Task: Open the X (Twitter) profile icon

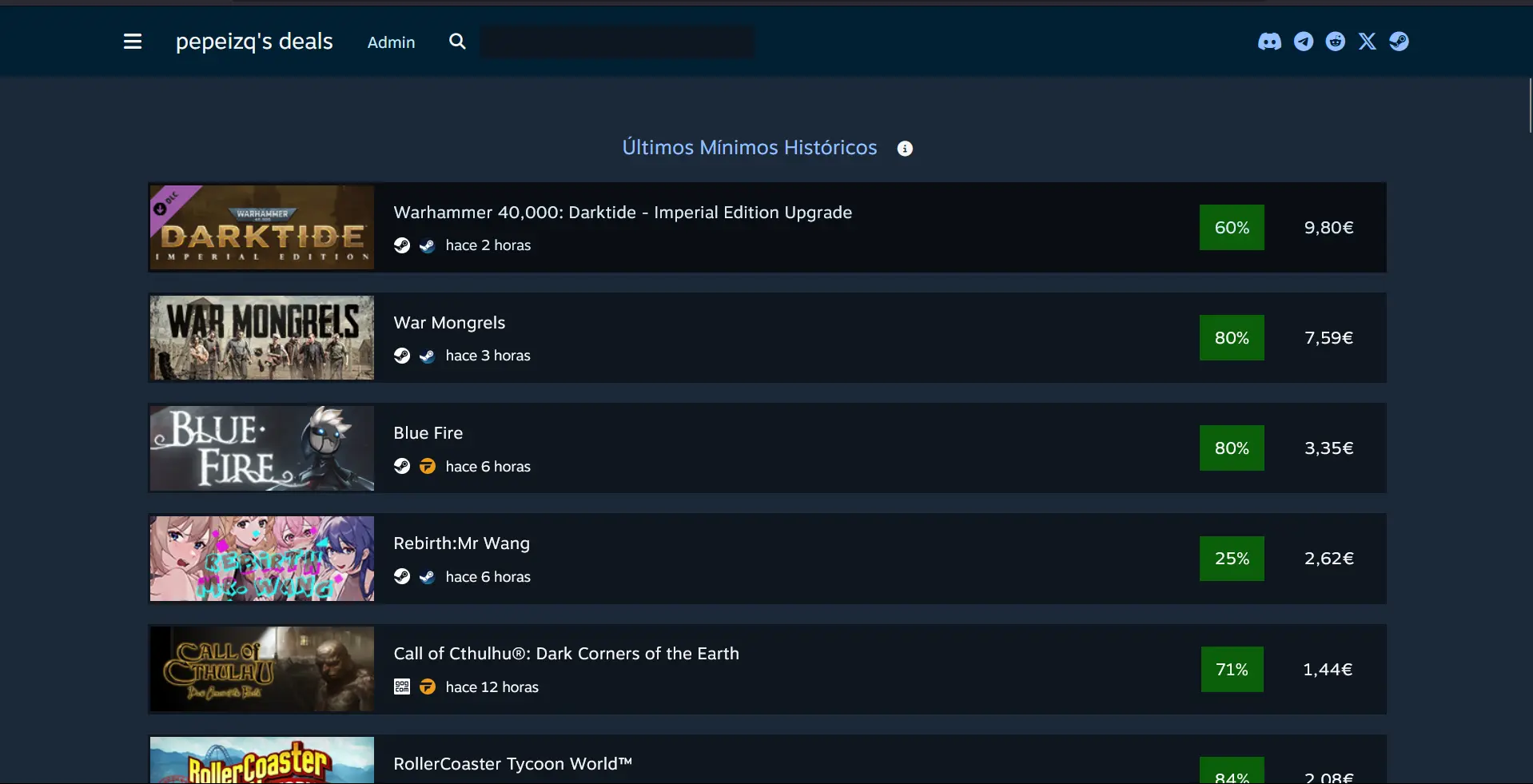Action: point(1368,42)
